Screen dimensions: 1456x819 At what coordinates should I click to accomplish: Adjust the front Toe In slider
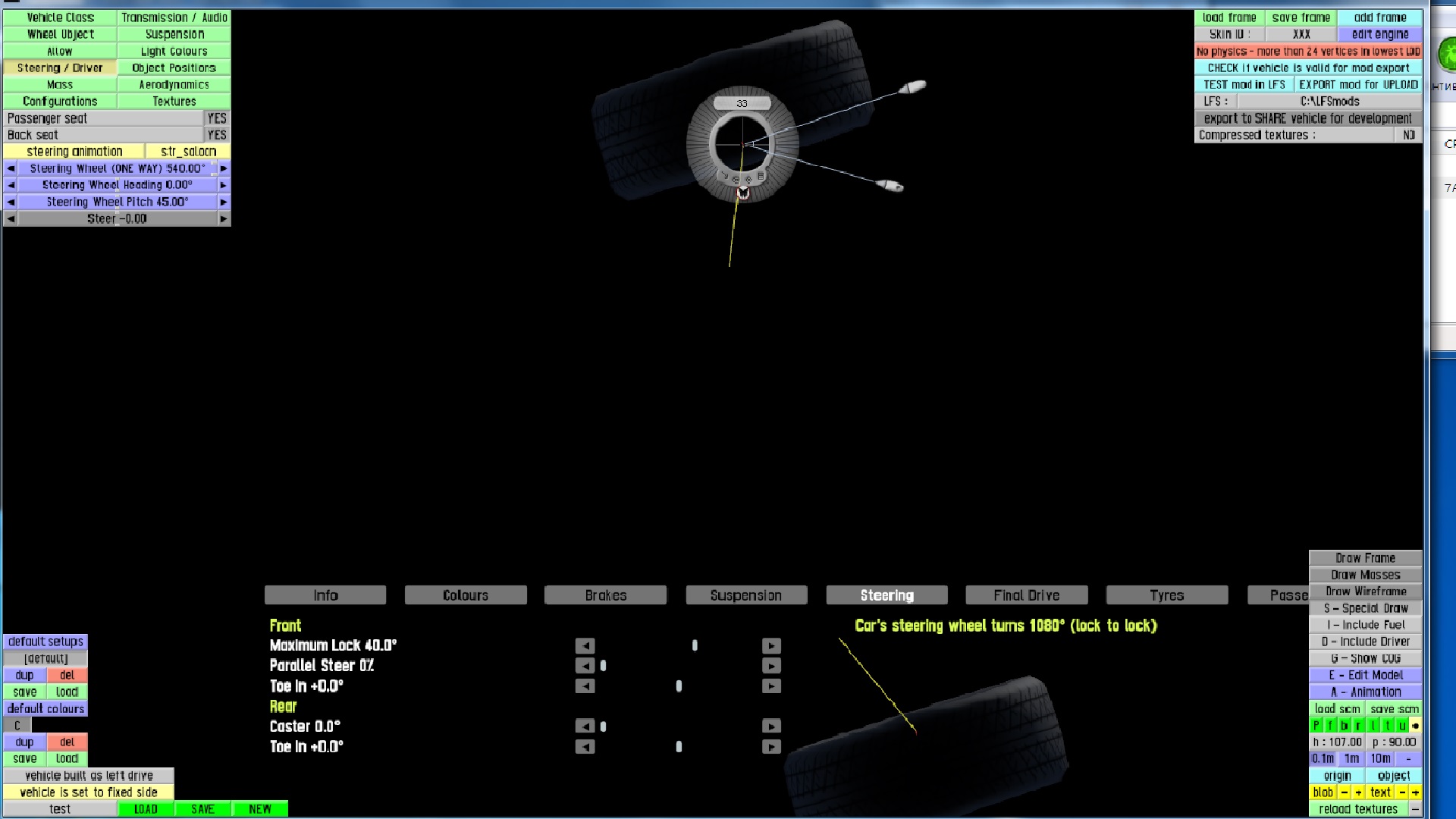coord(679,686)
